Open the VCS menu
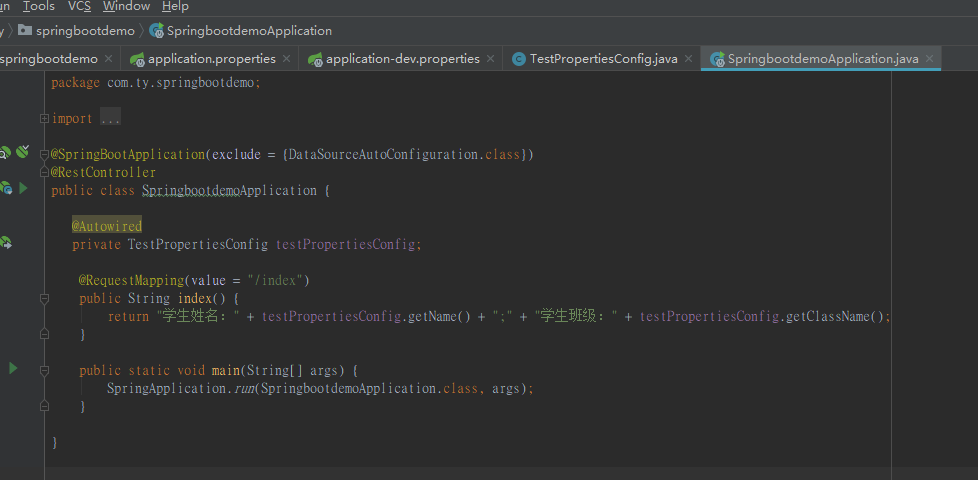This screenshot has width=978, height=480. pyautogui.click(x=79, y=6)
